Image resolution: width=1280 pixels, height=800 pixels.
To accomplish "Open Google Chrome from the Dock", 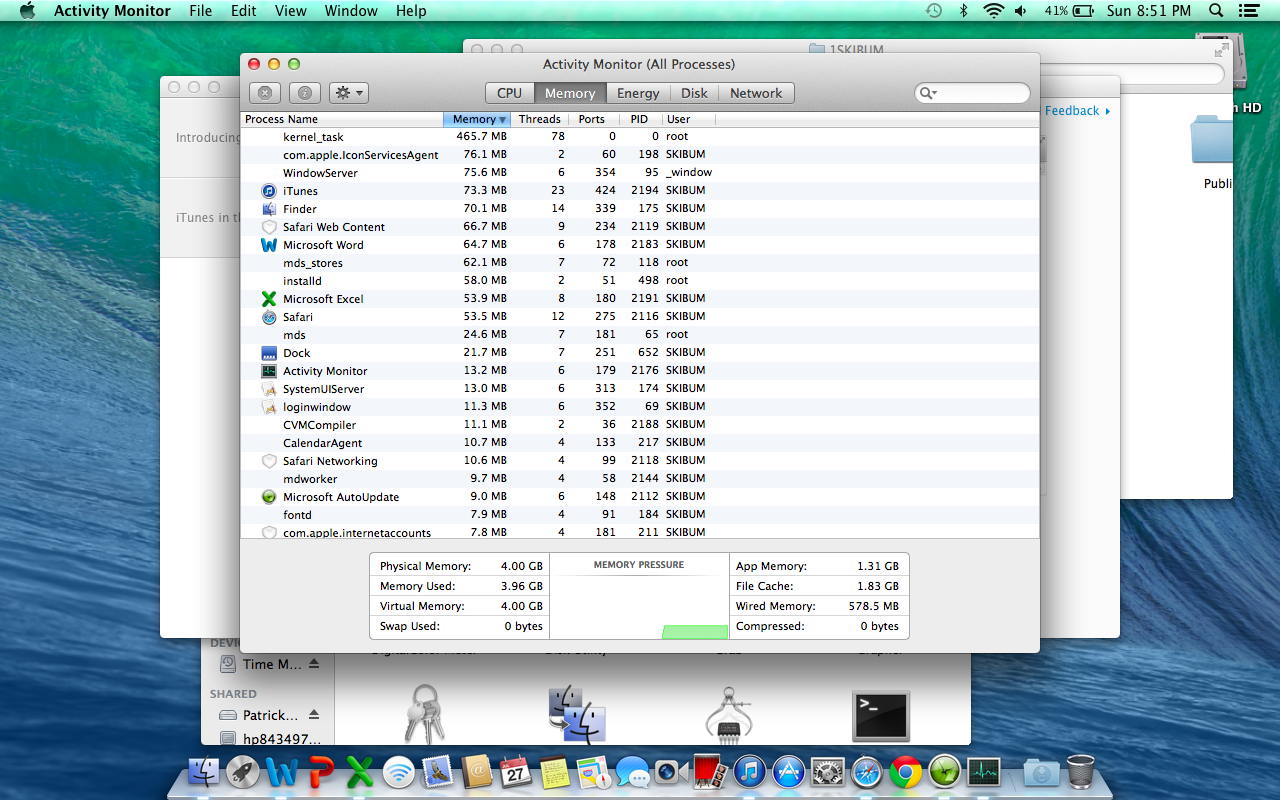I will (x=906, y=772).
